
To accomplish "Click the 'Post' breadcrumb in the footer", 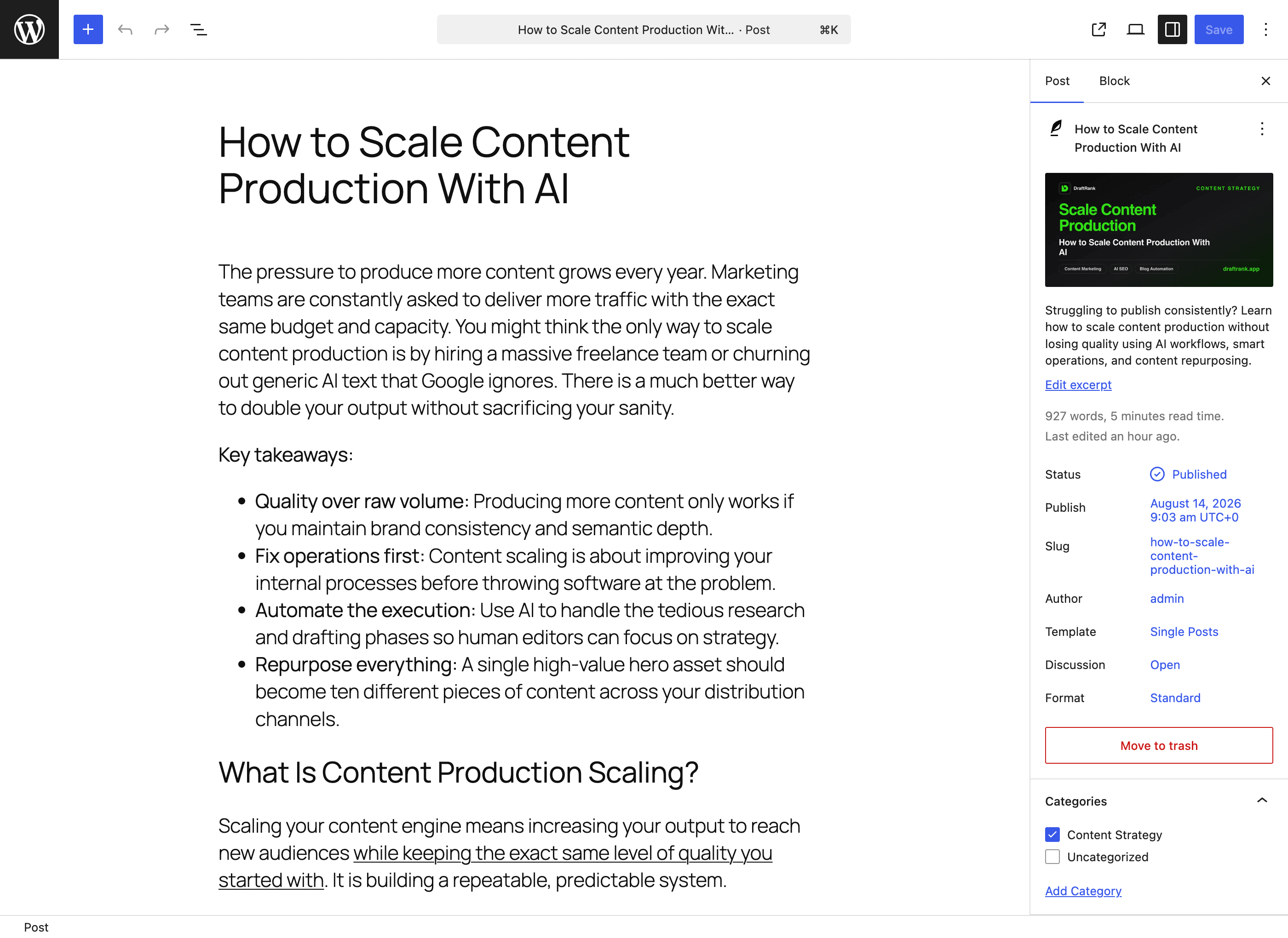I will pos(36,927).
